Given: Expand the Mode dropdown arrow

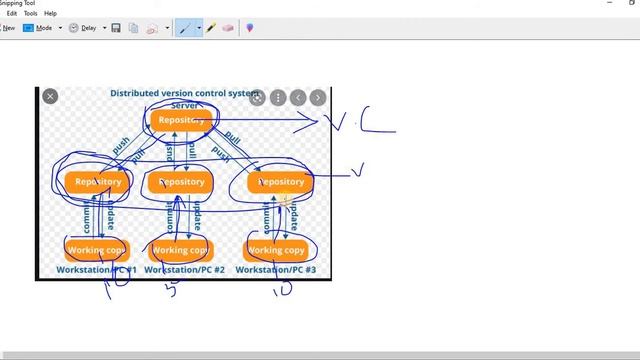Looking at the screenshot, I should pyautogui.click(x=60, y=28).
